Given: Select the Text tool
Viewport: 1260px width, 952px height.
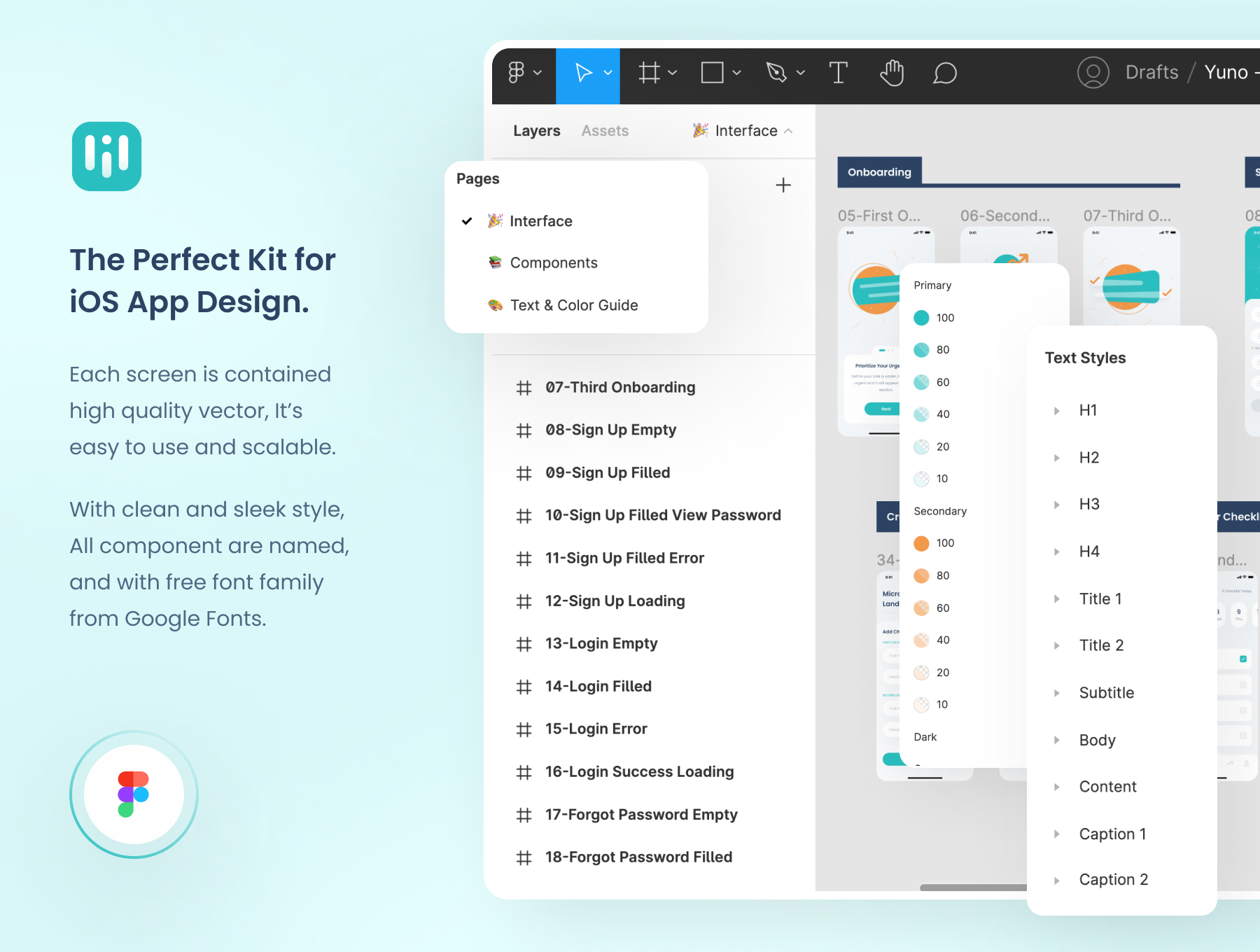Looking at the screenshot, I should [838, 73].
